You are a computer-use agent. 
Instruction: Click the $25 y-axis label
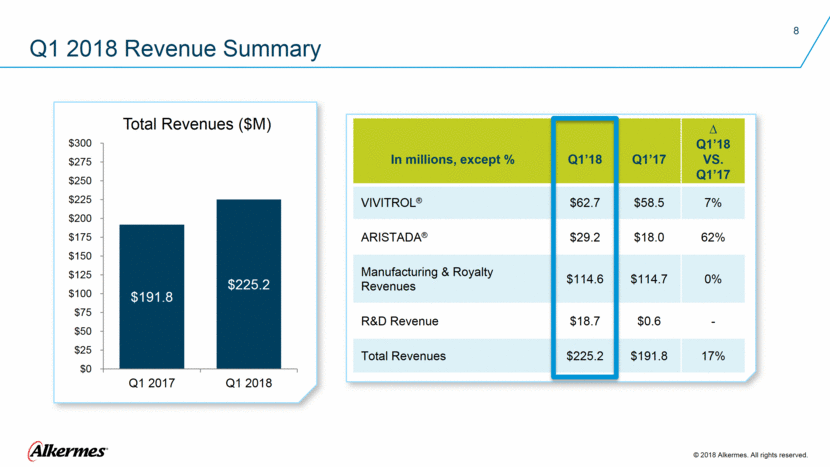click(x=83, y=350)
